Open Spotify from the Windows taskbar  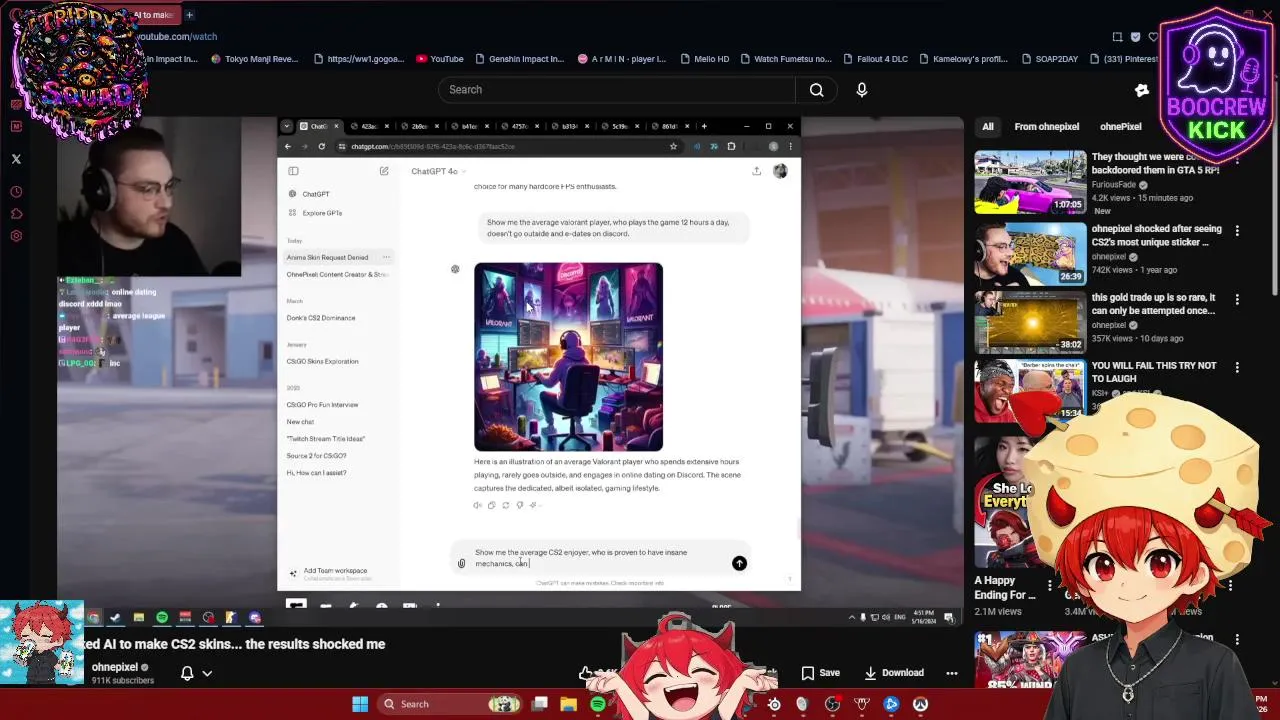coord(598,704)
